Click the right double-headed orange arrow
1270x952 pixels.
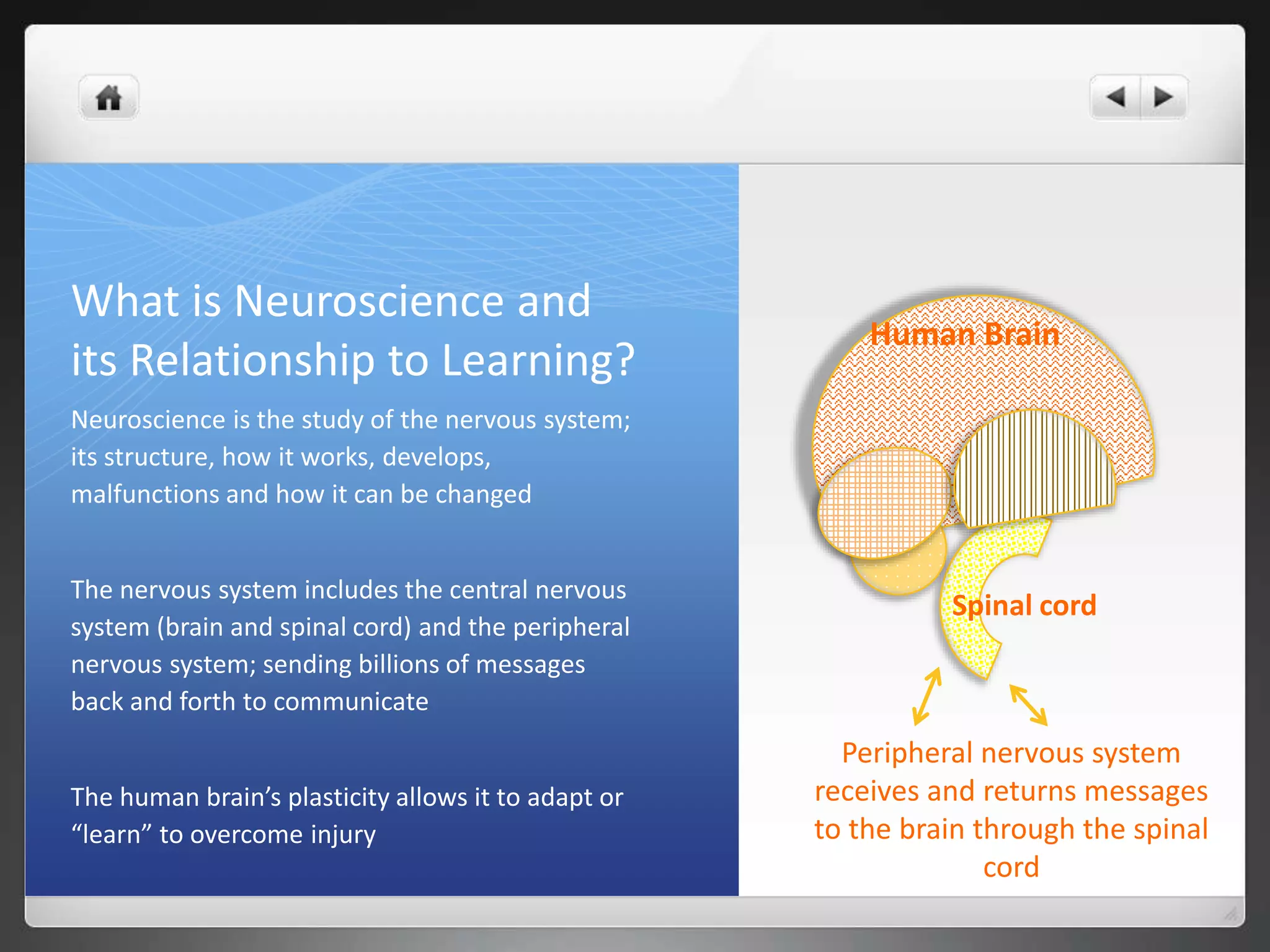[x=1028, y=705]
